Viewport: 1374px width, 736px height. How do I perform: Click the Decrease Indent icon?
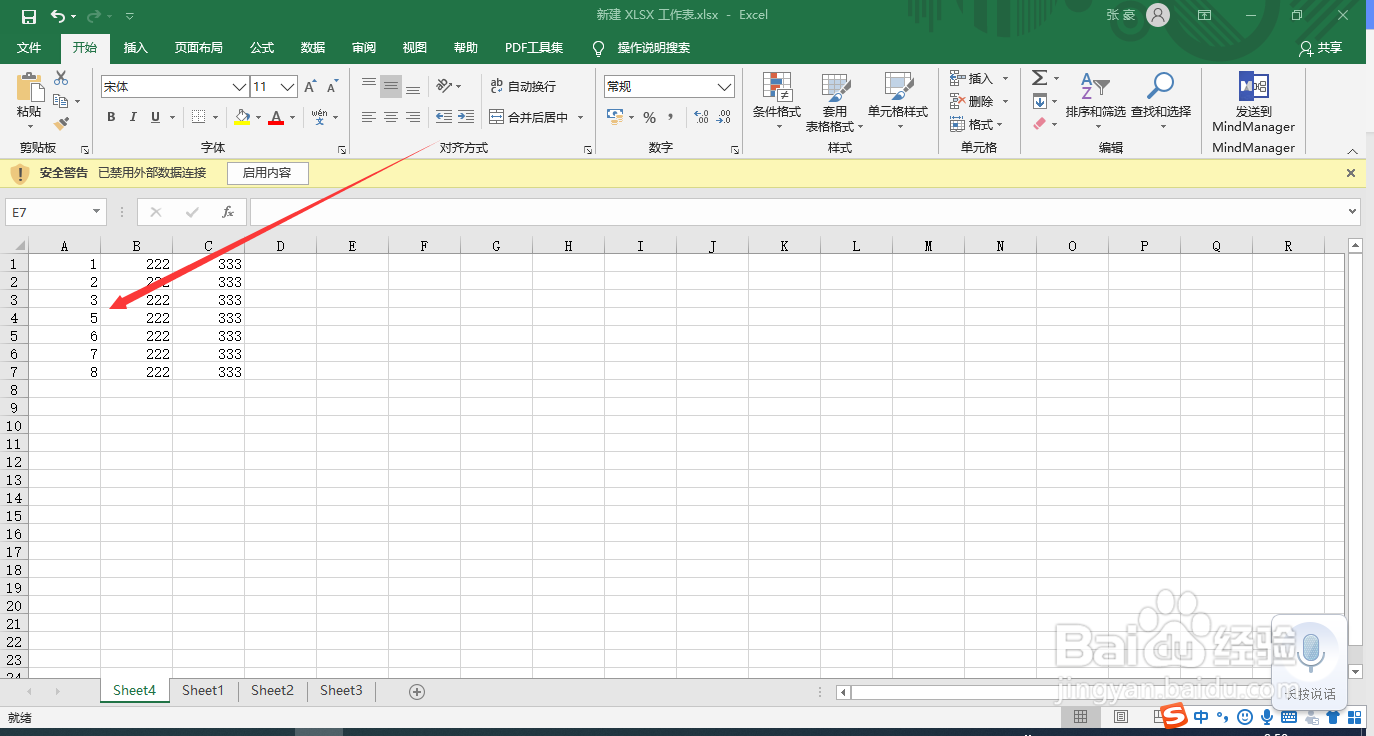pyautogui.click(x=444, y=117)
